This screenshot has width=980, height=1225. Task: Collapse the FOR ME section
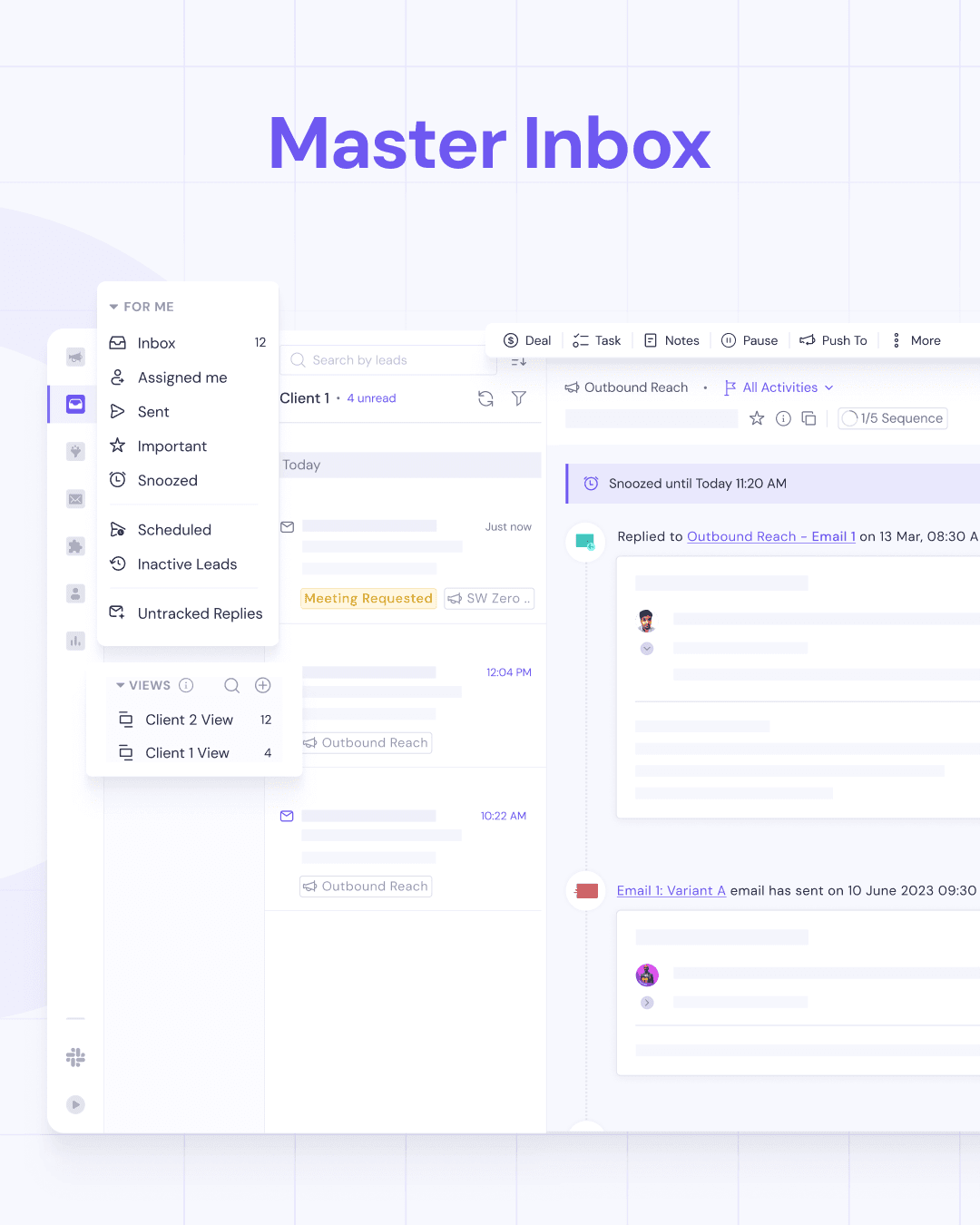(x=114, y=307)
